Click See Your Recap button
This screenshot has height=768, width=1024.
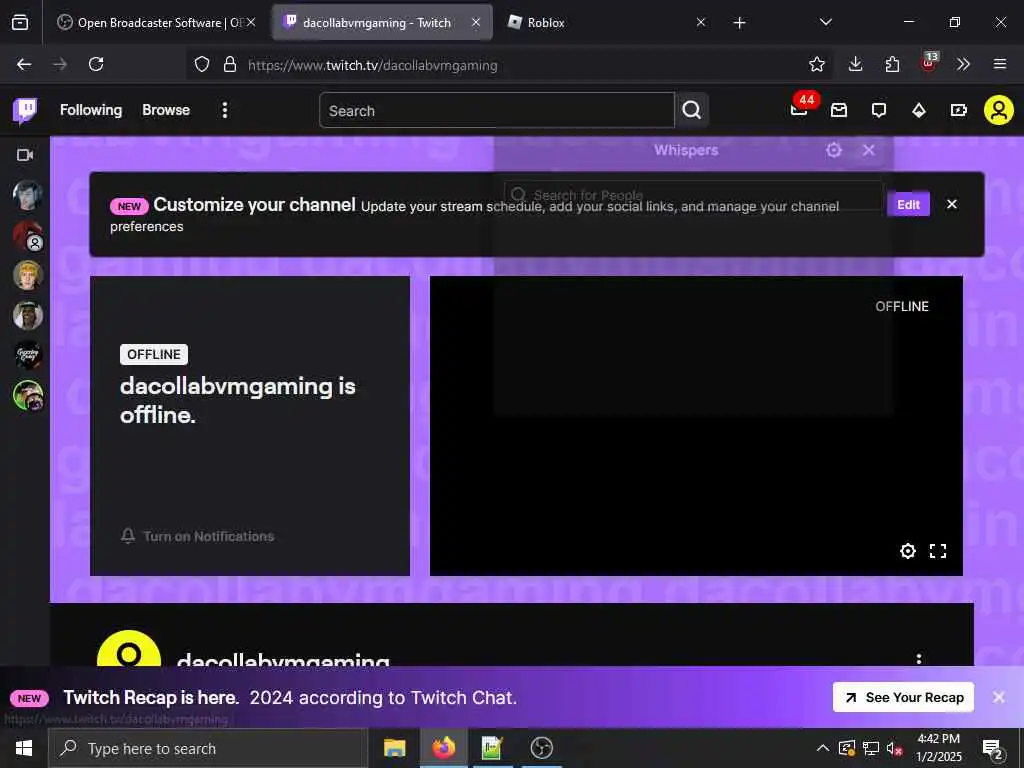[903, 697]
